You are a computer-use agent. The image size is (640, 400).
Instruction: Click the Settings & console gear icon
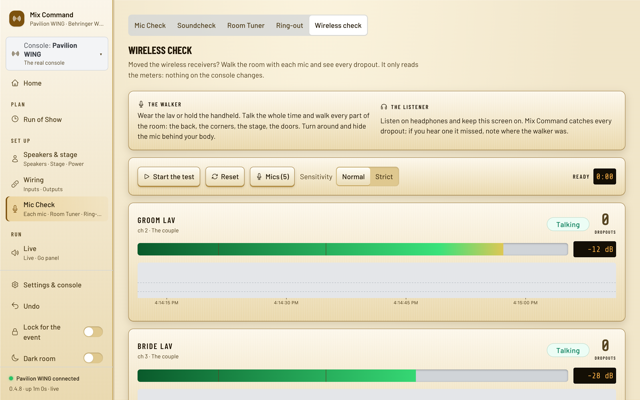point(15,285)
